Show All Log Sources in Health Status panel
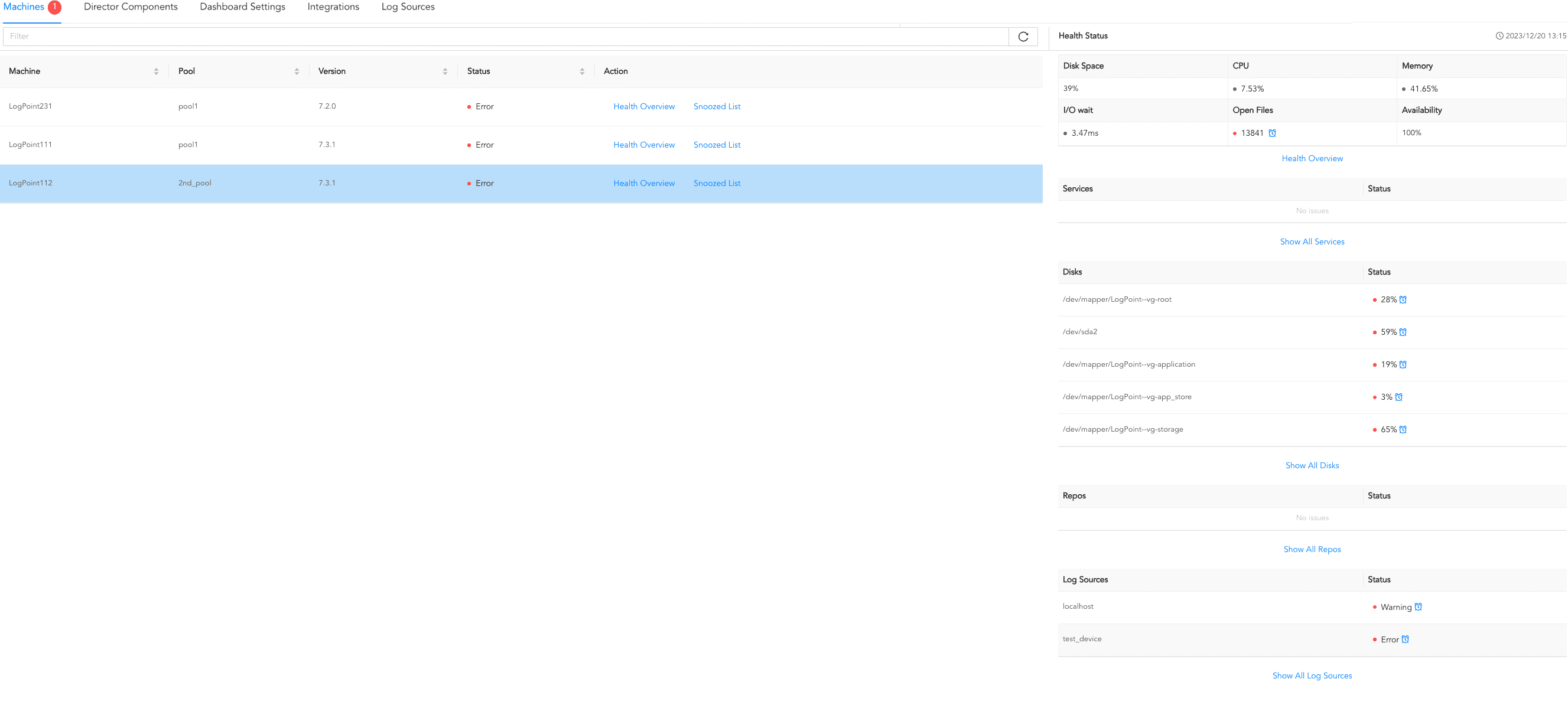 click(1312, 675)
